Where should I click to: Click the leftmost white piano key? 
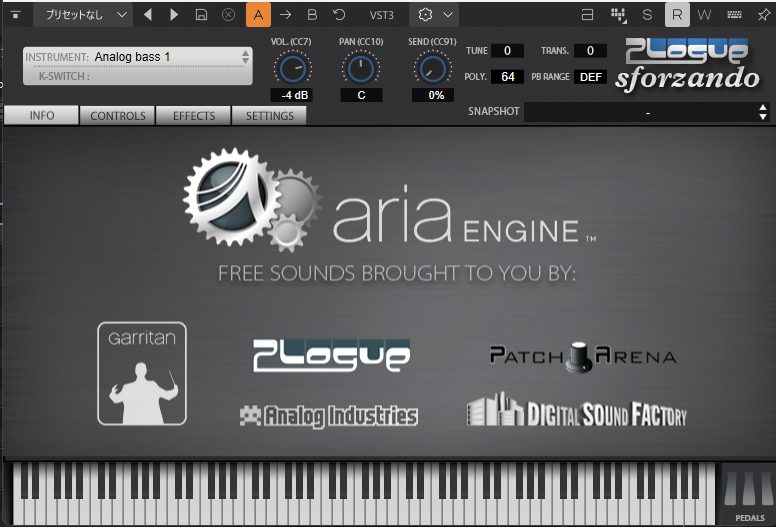[x=17, y=510]
